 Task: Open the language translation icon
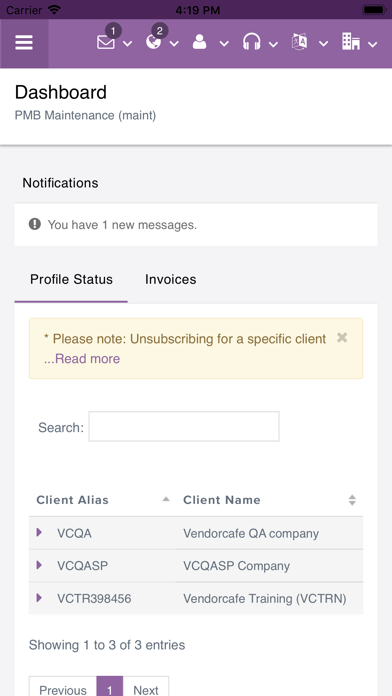click(299, 42)
